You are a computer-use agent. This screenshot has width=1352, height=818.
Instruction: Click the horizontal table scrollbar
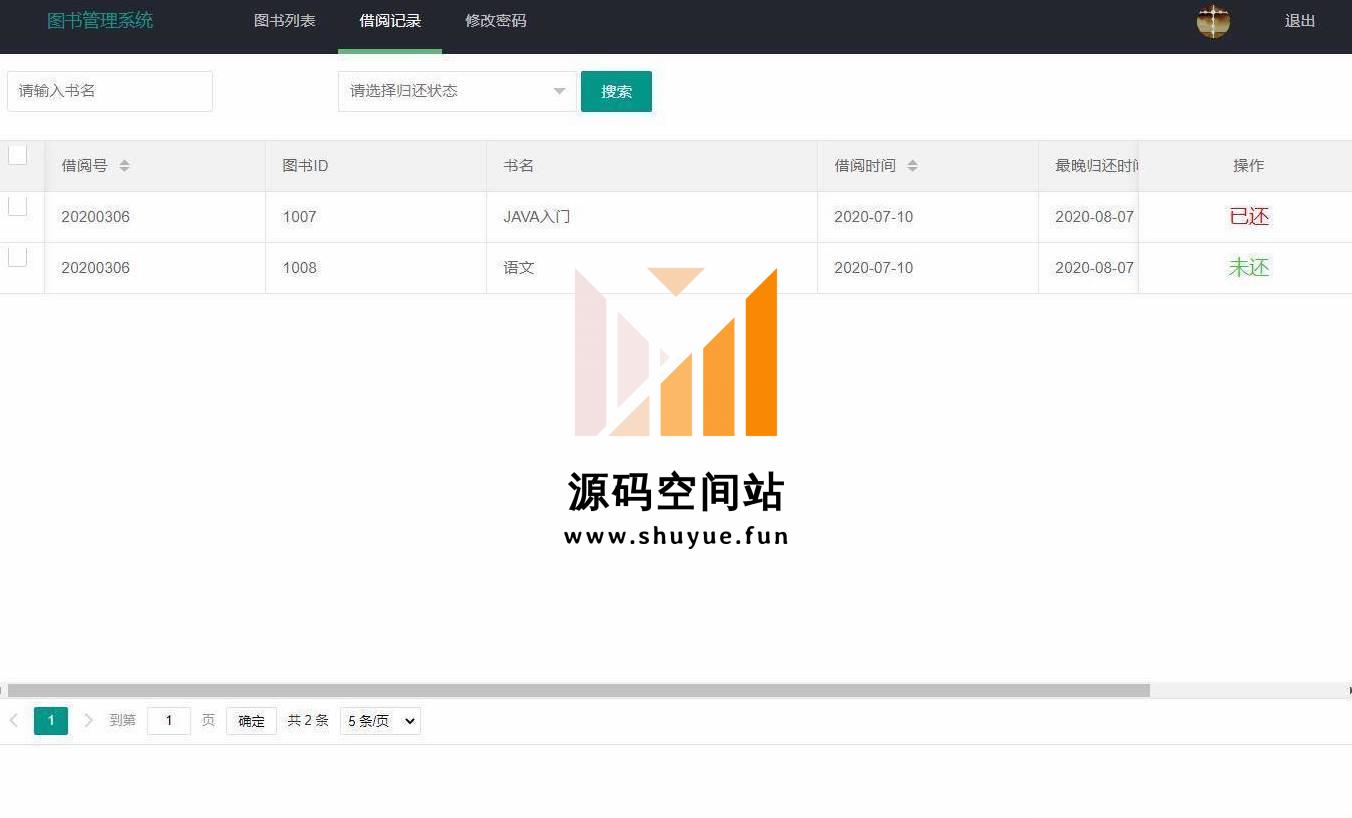579,690
